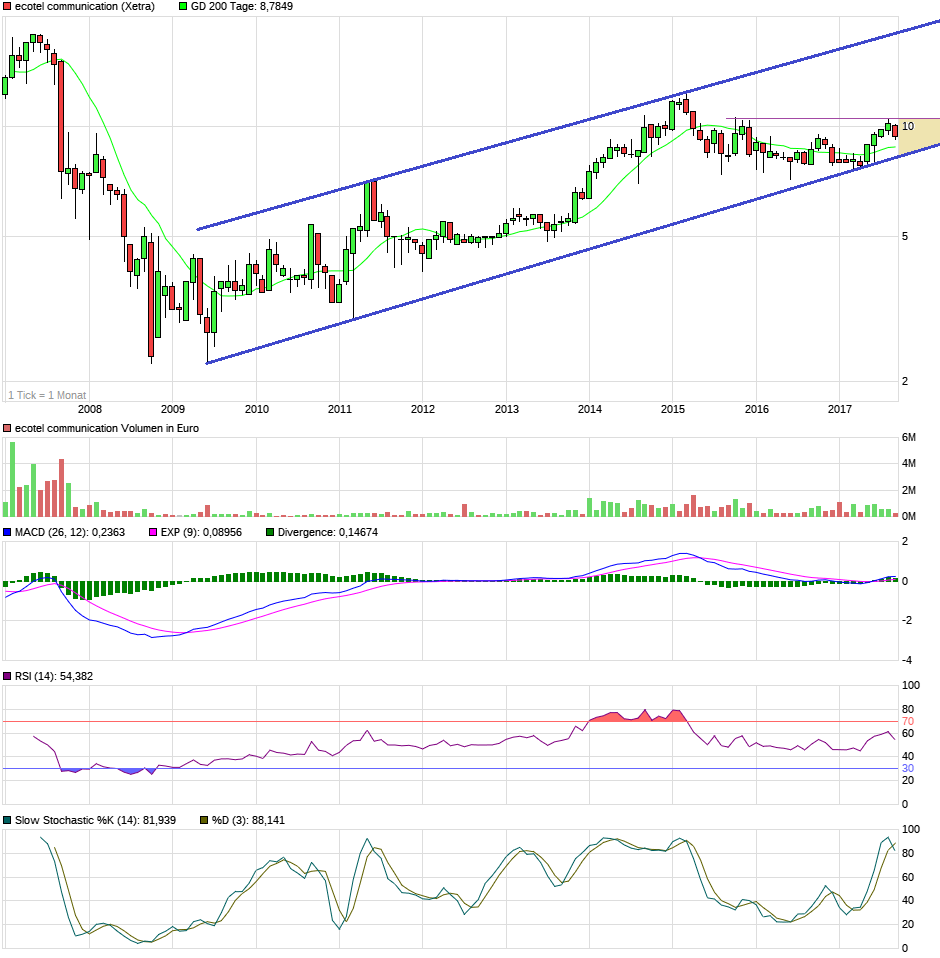Click the blue 30 RSI oversold label

908,769
